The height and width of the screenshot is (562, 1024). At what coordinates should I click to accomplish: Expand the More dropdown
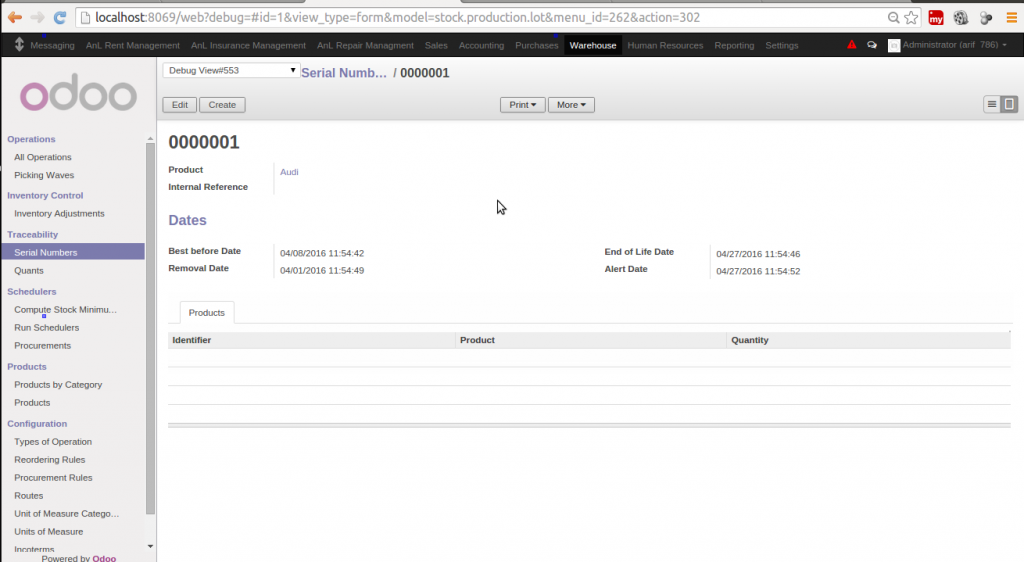point(571,104)
